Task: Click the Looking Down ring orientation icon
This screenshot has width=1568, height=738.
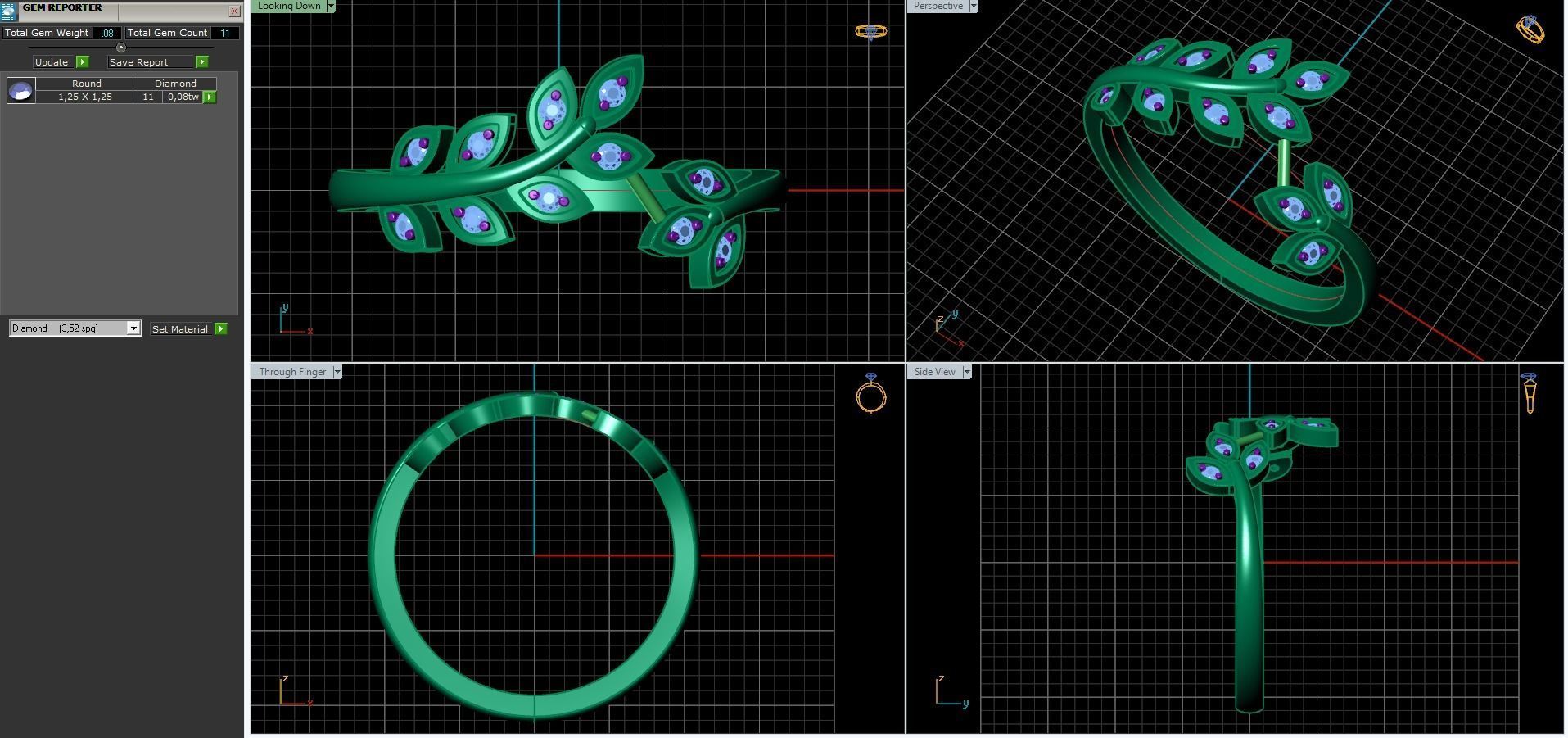Action: coord(870,31)
